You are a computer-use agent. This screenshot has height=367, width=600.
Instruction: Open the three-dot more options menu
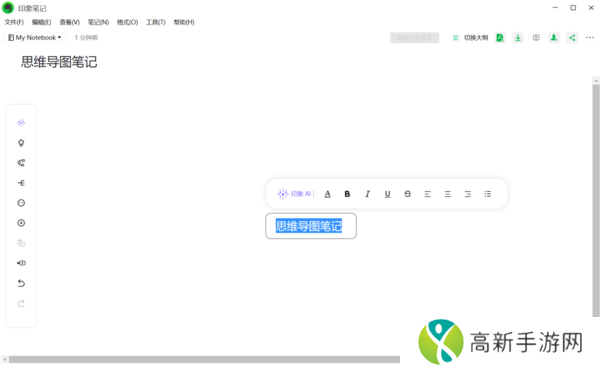[590, 38]
